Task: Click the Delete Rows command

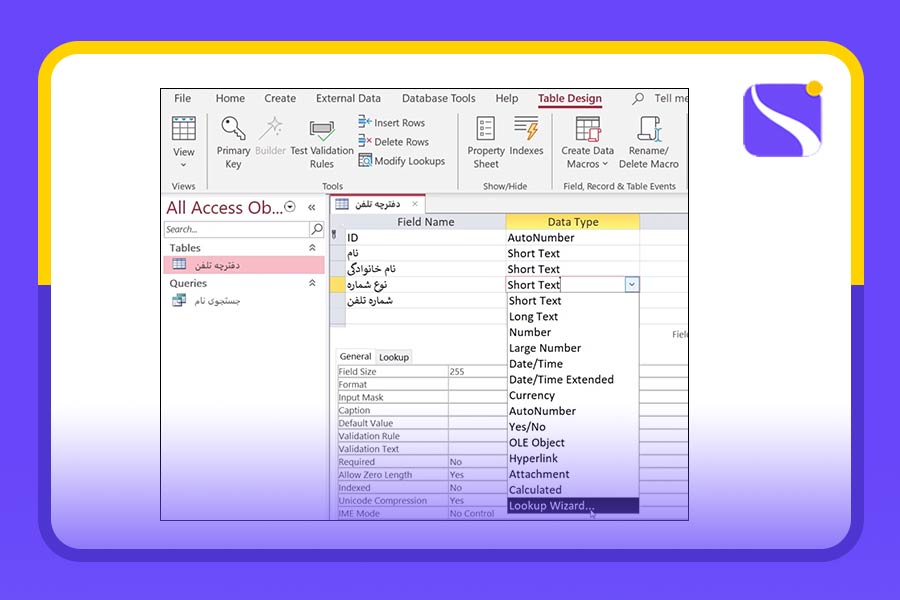Action: (x=394, y=141)
